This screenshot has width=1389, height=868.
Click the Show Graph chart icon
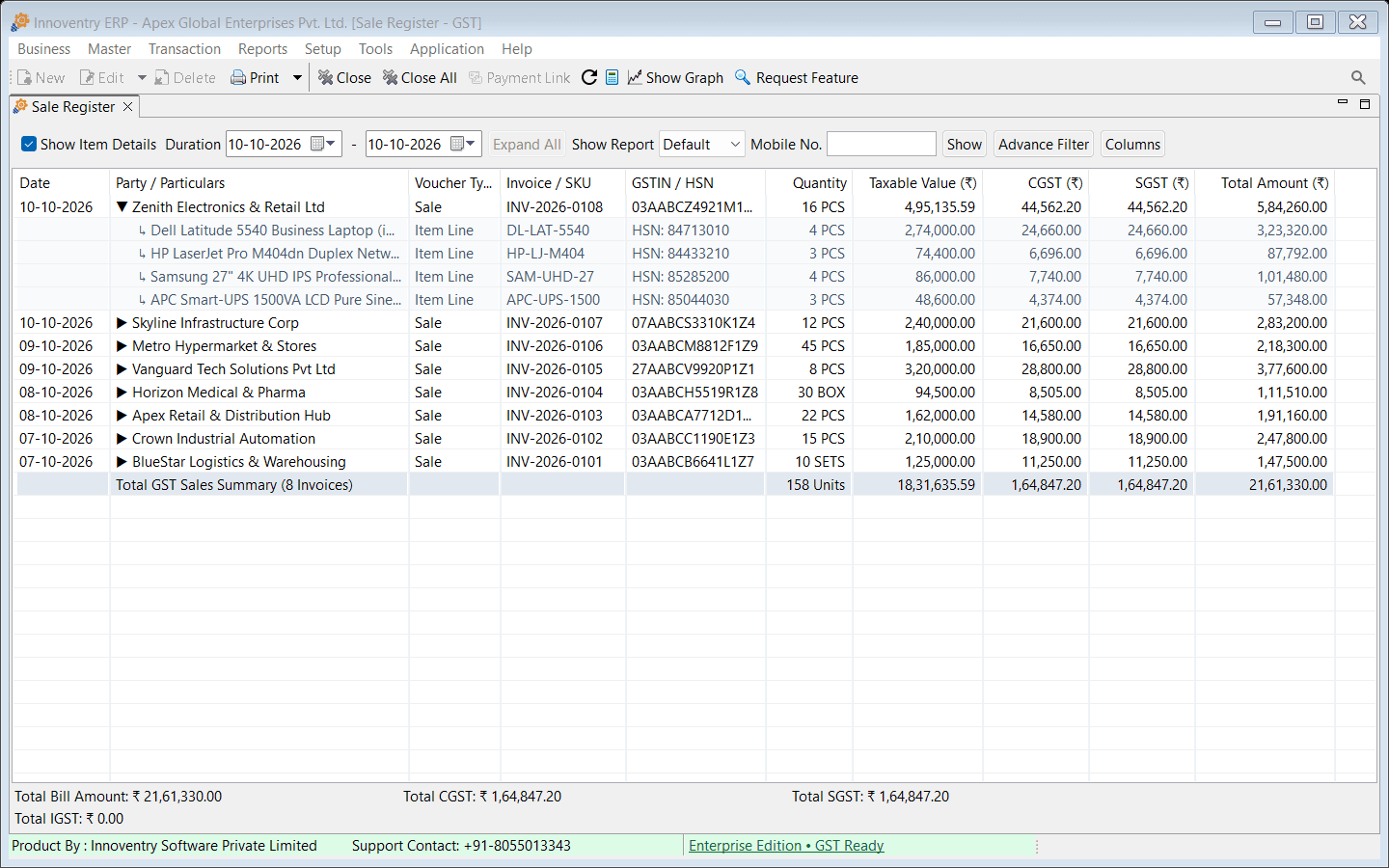(635, 77)
